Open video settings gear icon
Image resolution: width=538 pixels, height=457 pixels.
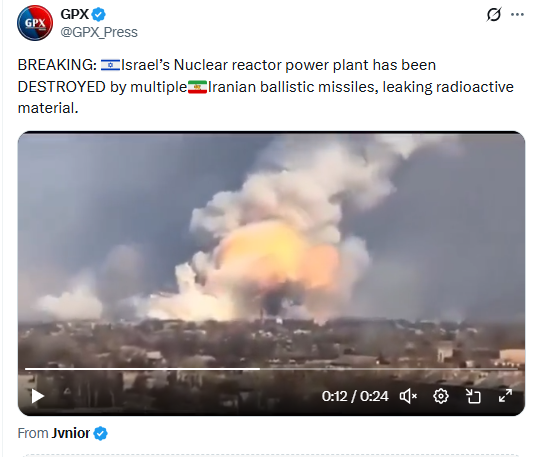click(441, 396)
